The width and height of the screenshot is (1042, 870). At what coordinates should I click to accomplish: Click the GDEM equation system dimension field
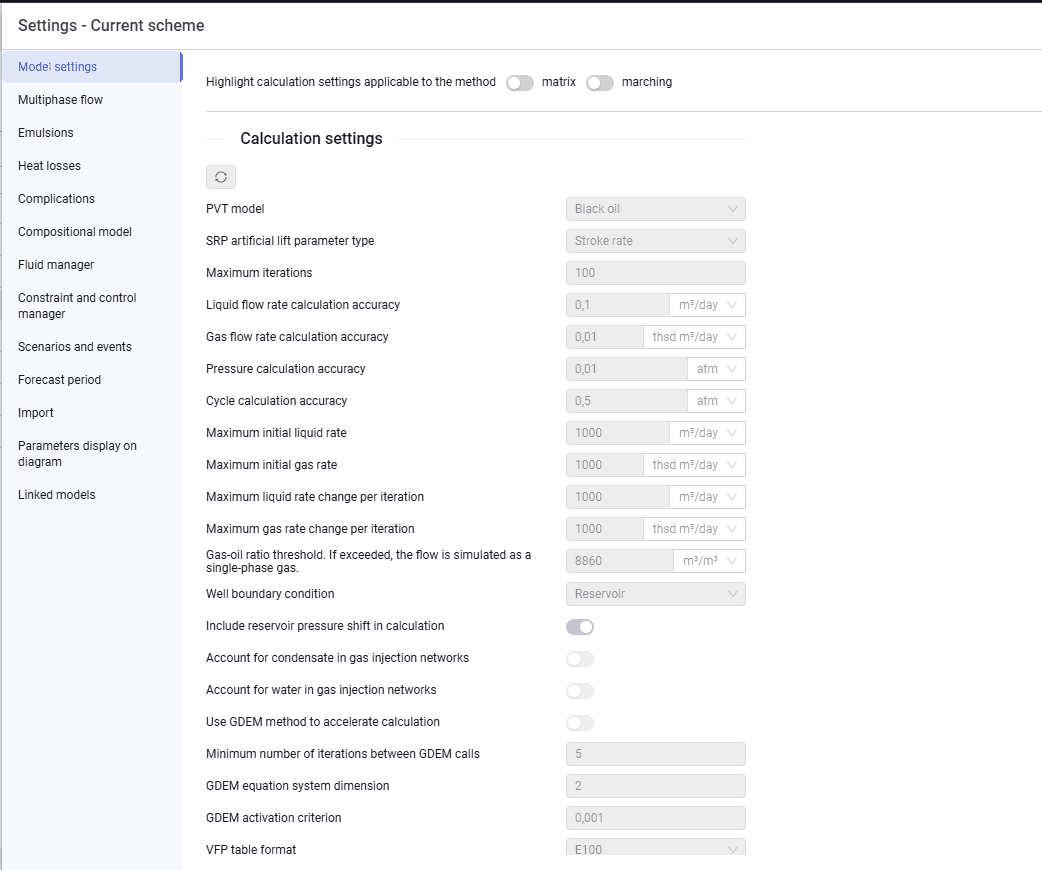pos(656,786)
